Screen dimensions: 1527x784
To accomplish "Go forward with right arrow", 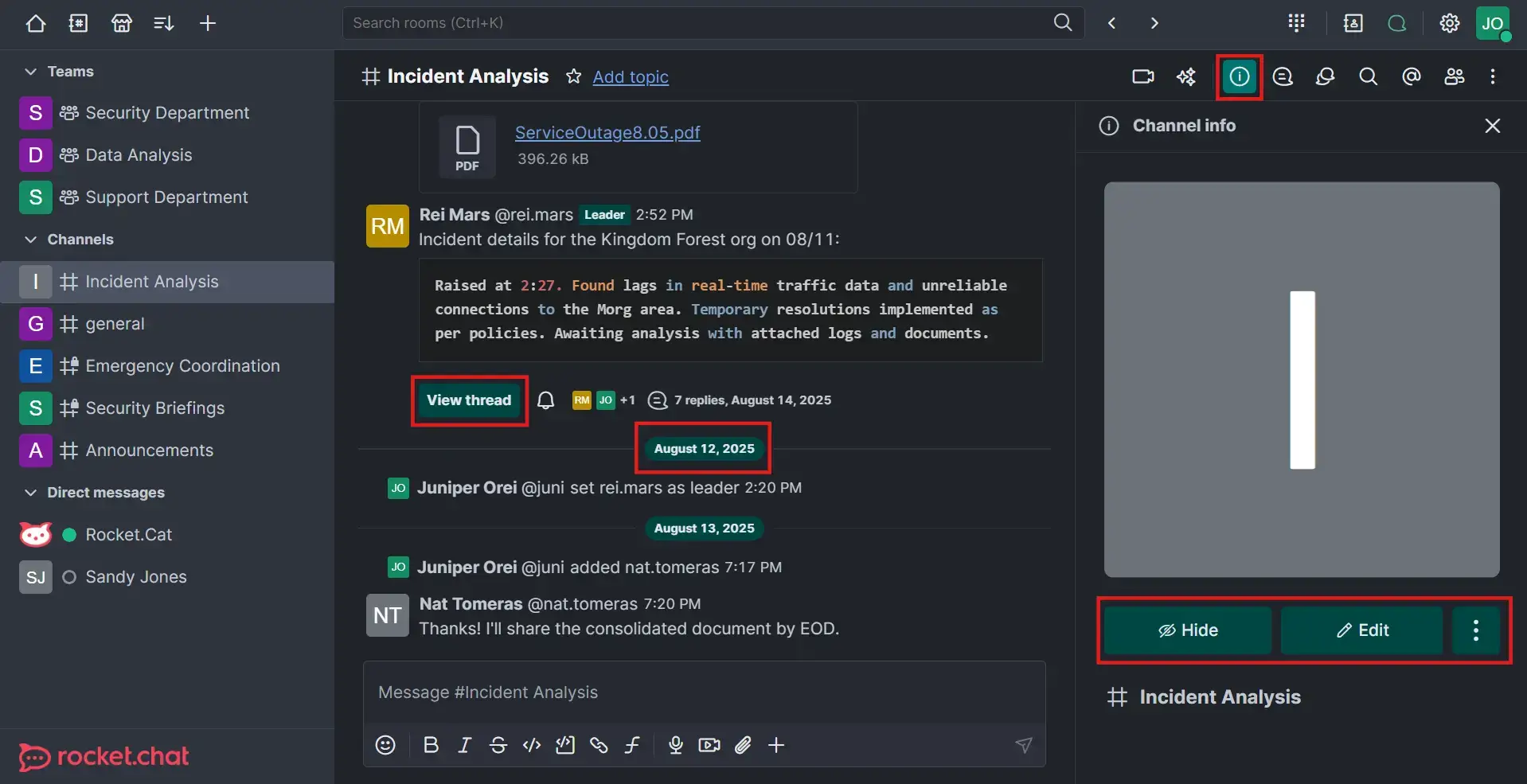I will point(1154,23).
